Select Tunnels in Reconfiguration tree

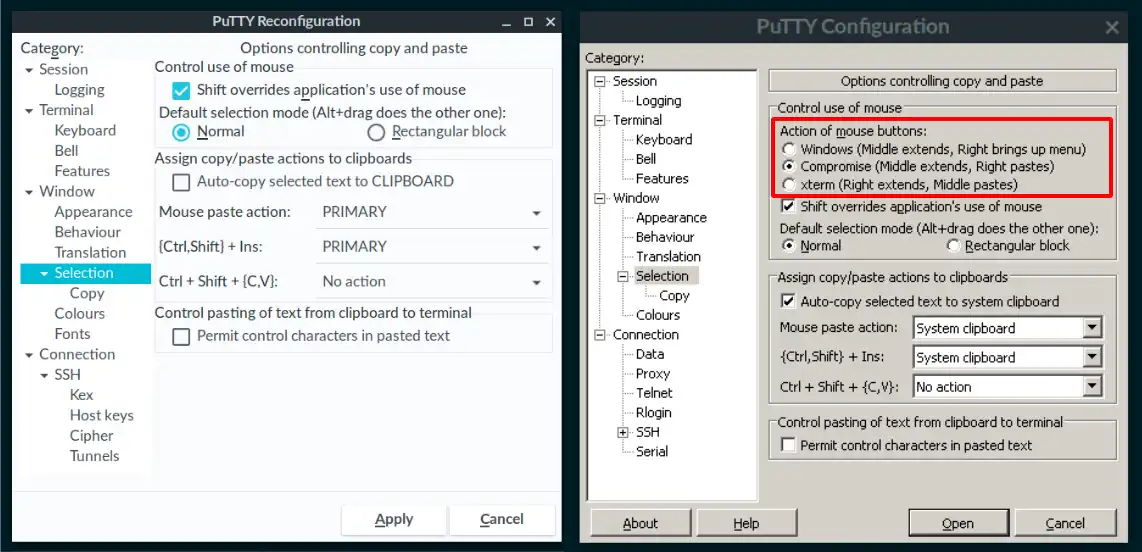(x=95, y=457)
